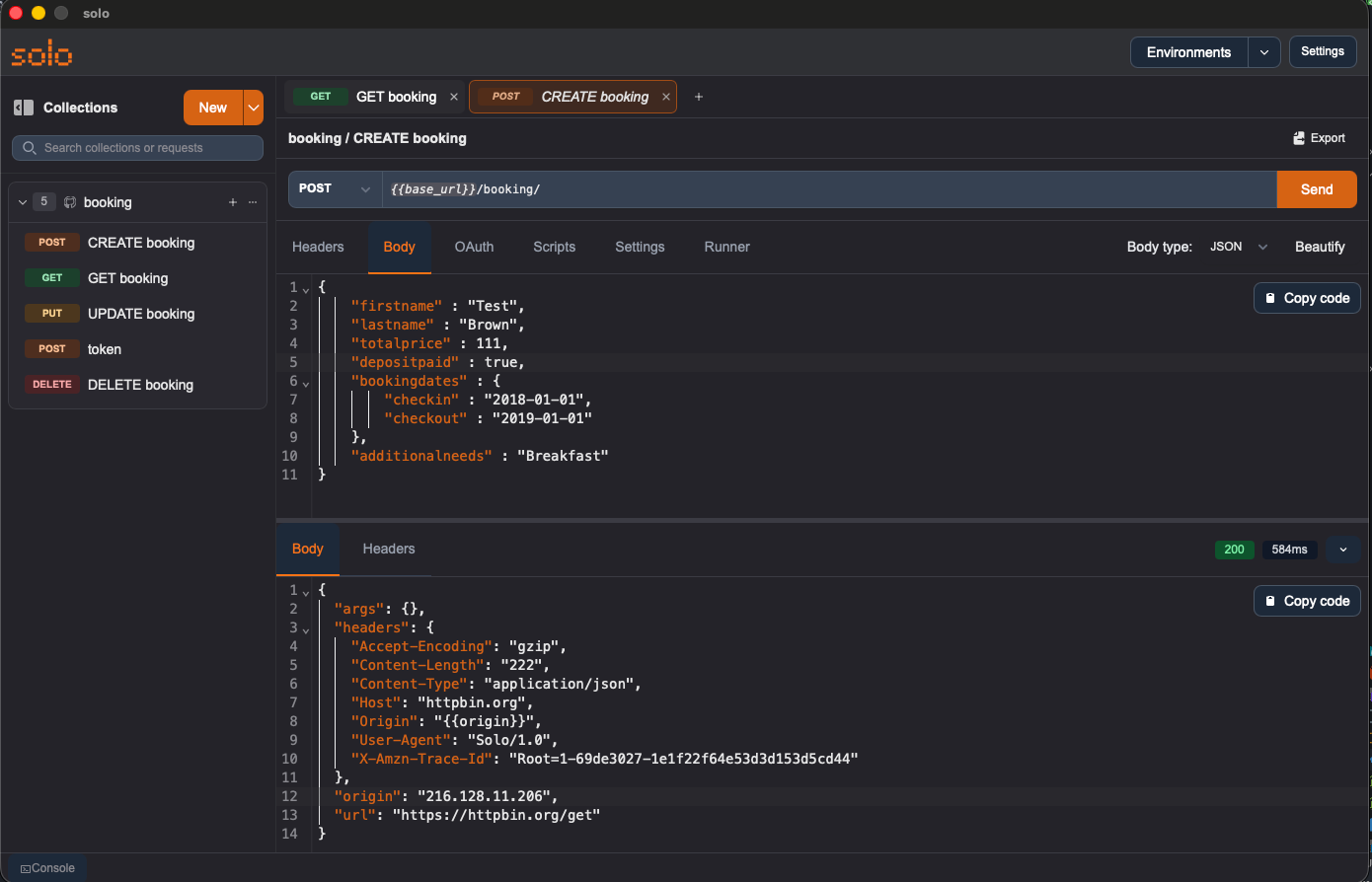This screenshot has height=882, width=1372.
Task: Add a new request tab
Action: tap(699, 97)
